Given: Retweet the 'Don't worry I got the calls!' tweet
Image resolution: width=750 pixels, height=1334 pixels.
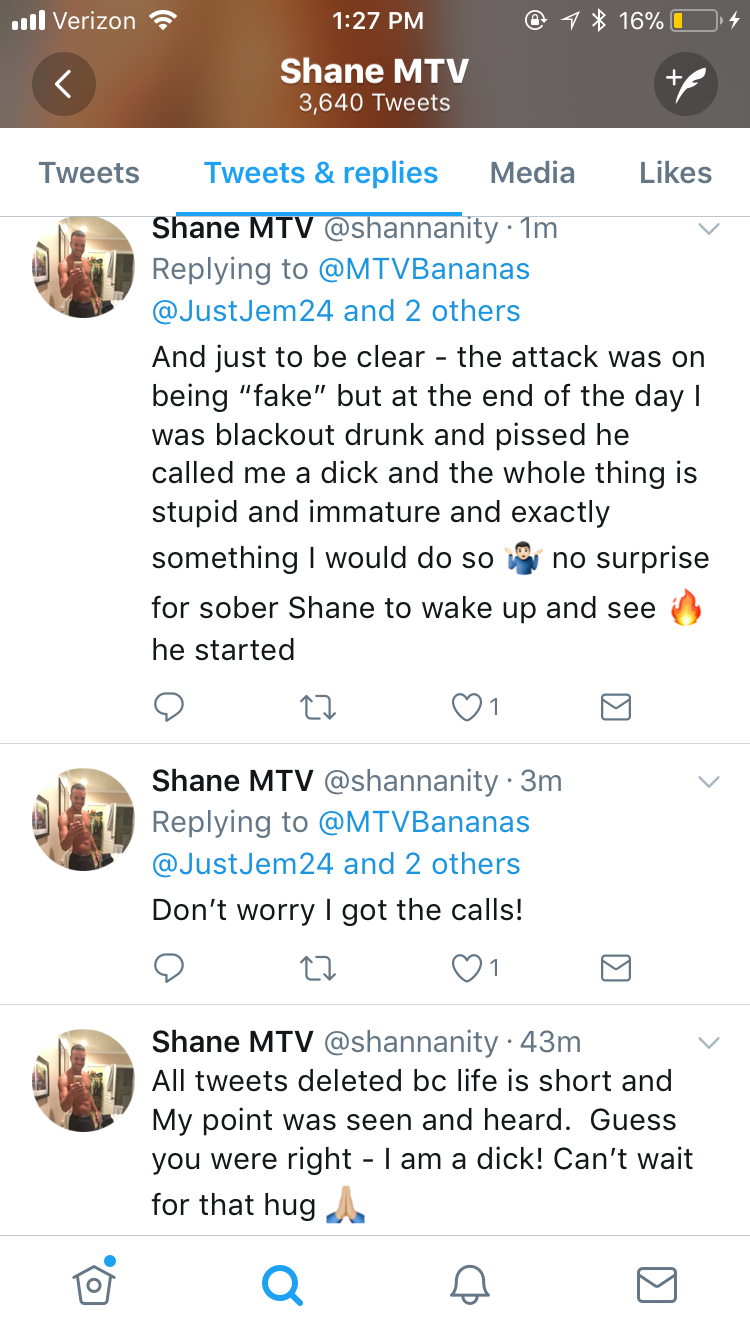Looking at the screenshot, I should (x=318, y=968).
